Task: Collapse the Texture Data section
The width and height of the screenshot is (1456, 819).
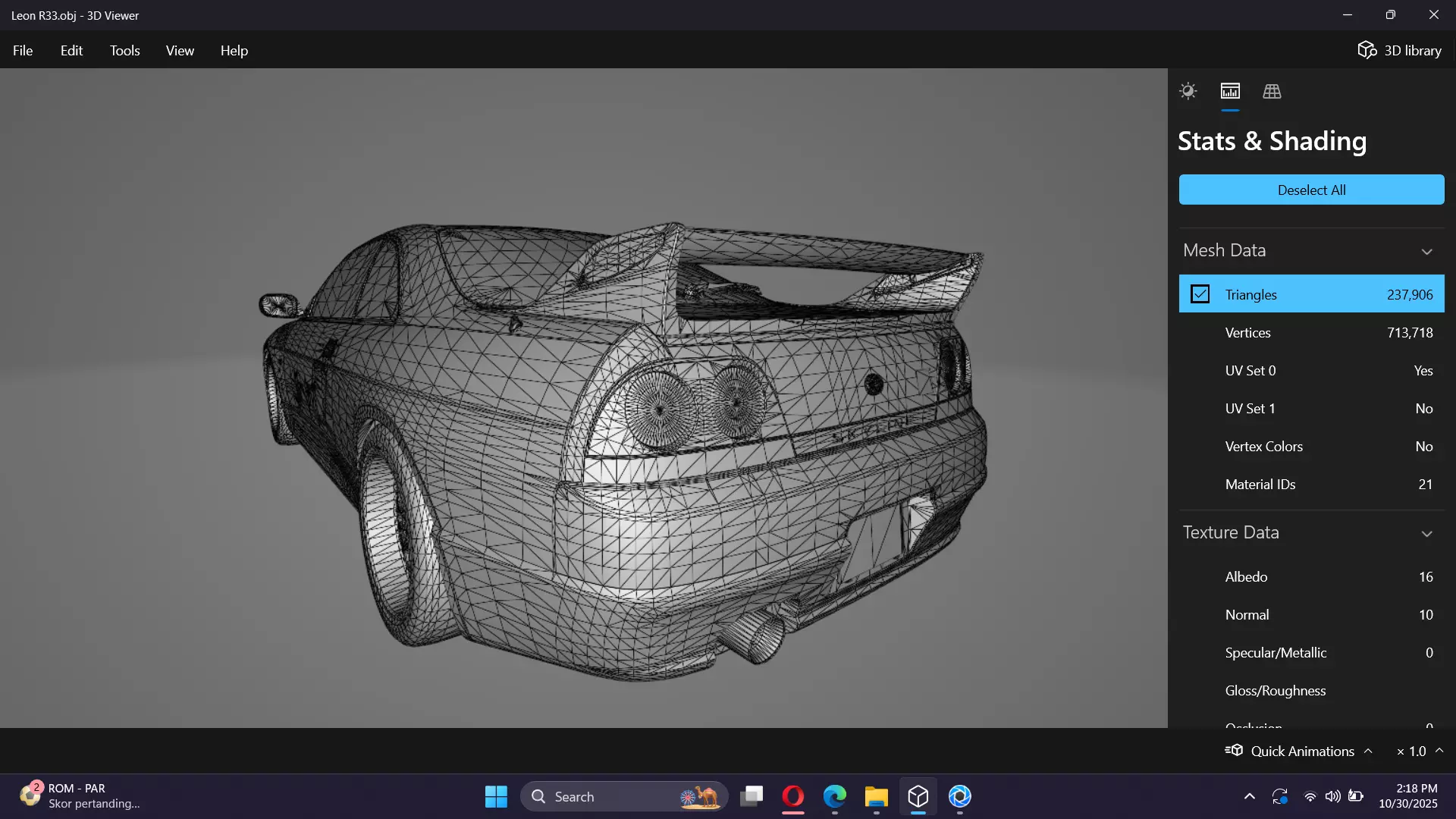Action: 1426,533
